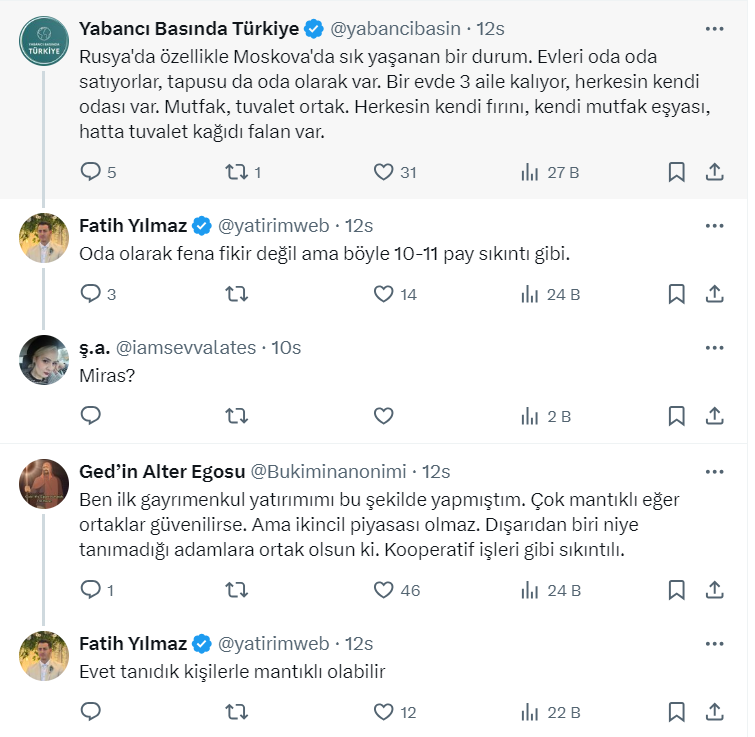
Task: Bookmark Ged'in Alter Egosu's tweet
Action: pyautogui.click(x=676, y=590)
